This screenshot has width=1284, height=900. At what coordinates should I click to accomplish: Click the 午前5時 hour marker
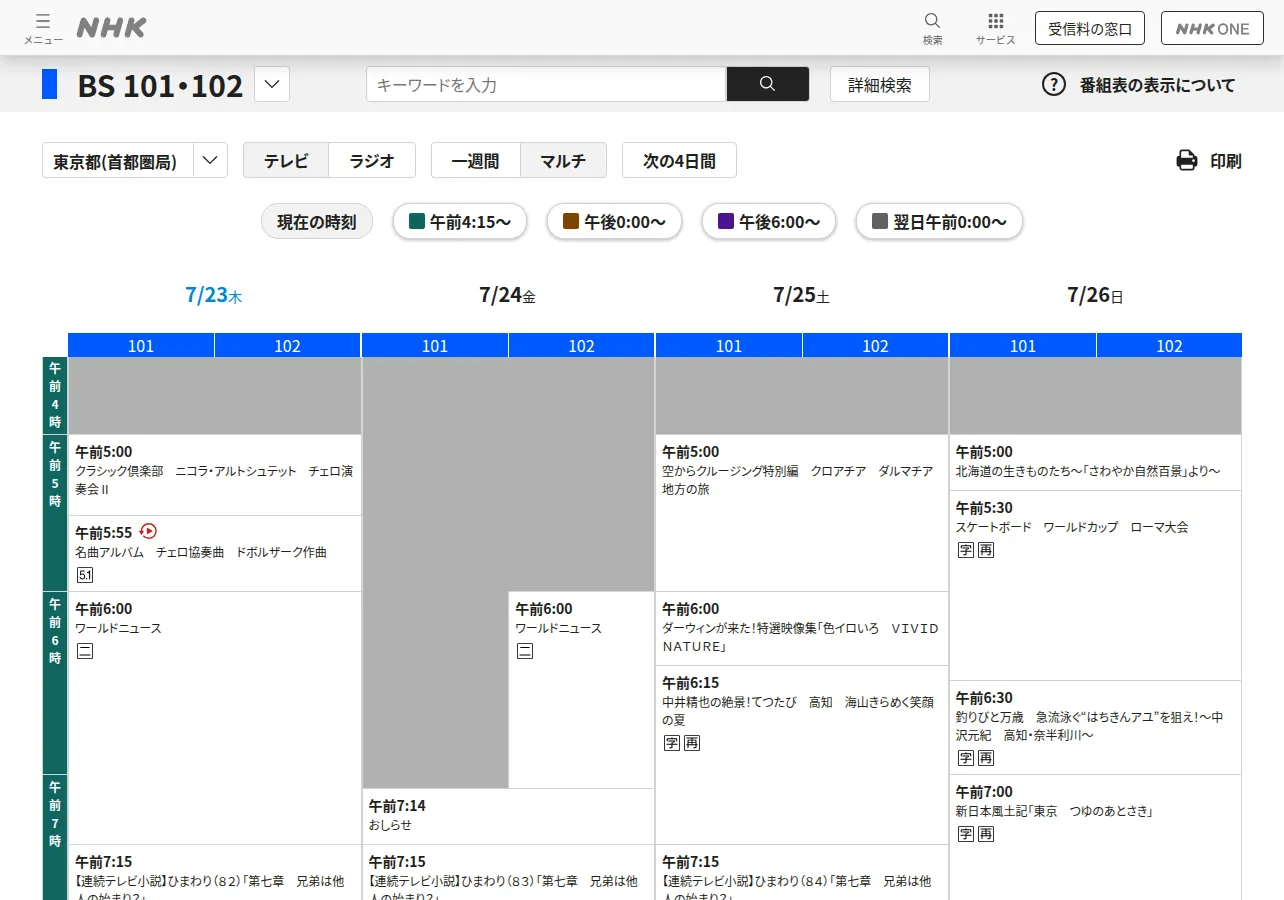tap(55, 512)
